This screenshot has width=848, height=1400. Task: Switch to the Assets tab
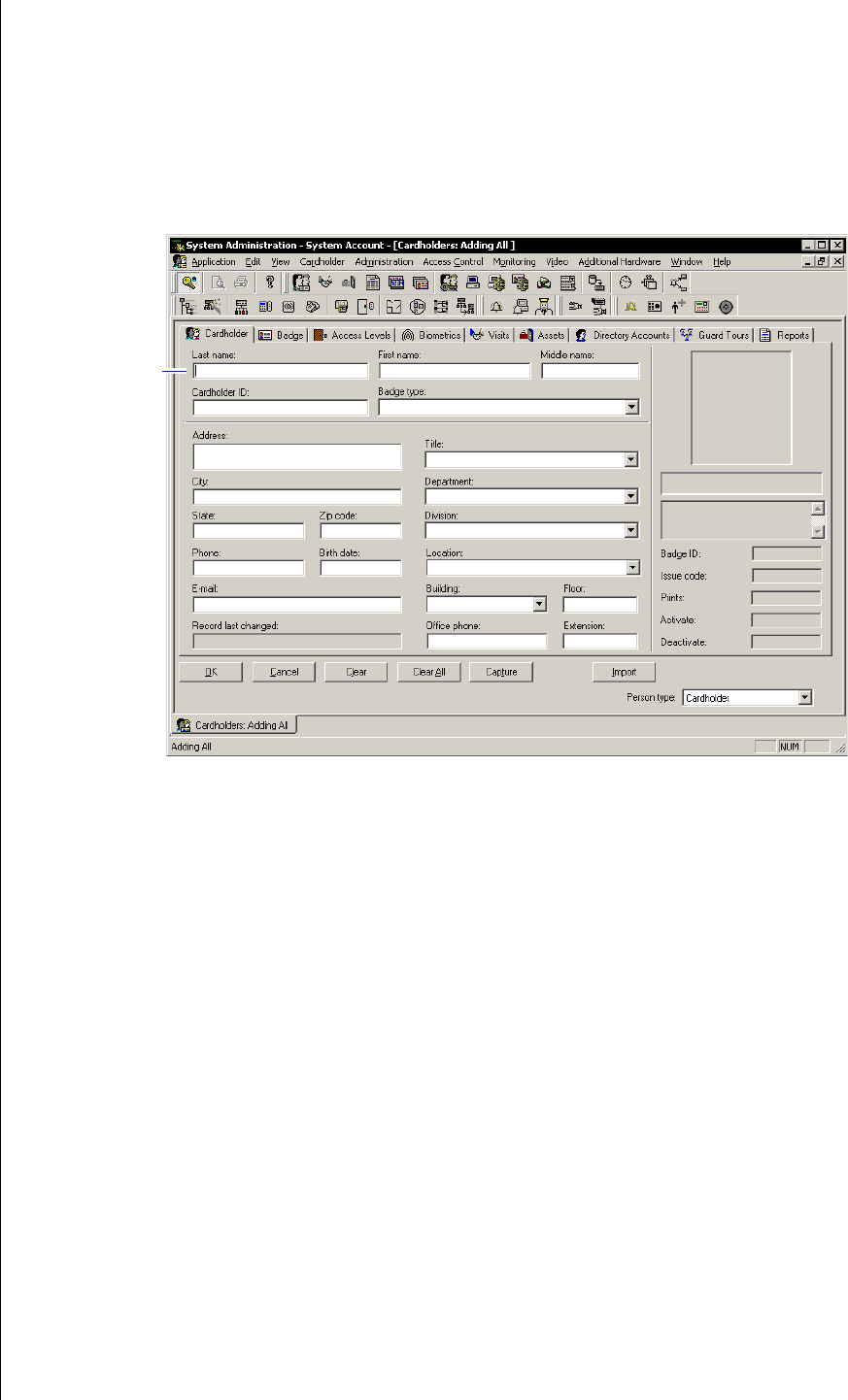pyautogui.click(x=542, y=335)
